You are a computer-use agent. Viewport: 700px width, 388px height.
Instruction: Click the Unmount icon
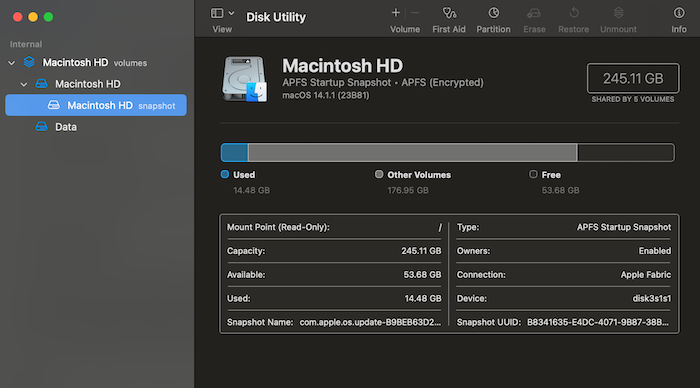(x=618, y=13)
